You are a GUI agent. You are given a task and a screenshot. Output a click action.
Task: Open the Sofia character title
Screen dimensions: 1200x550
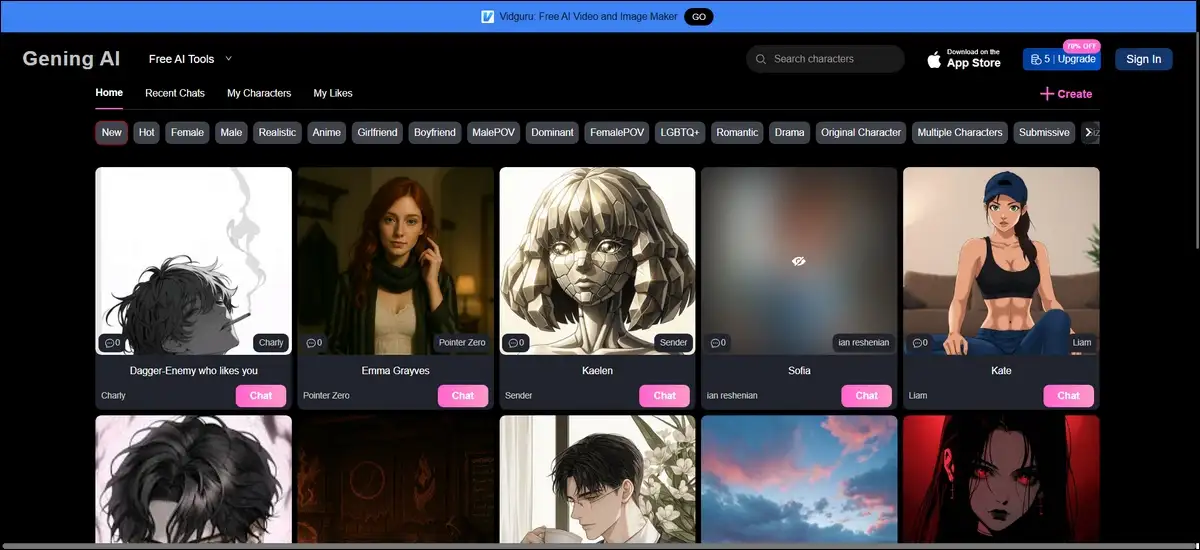click(799, 370)
